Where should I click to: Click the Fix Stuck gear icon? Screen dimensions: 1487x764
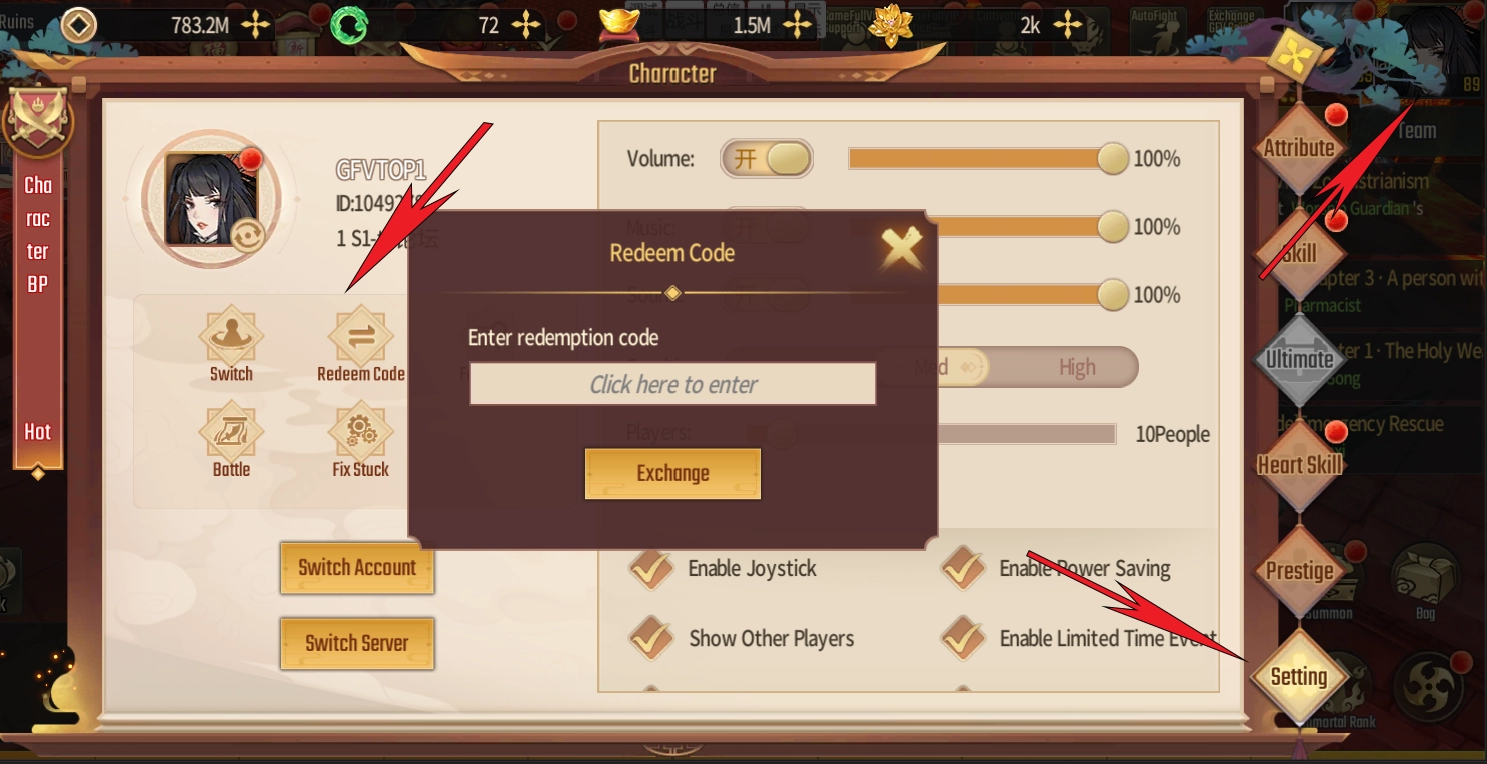pyautogui.click(x=361, y=431)
